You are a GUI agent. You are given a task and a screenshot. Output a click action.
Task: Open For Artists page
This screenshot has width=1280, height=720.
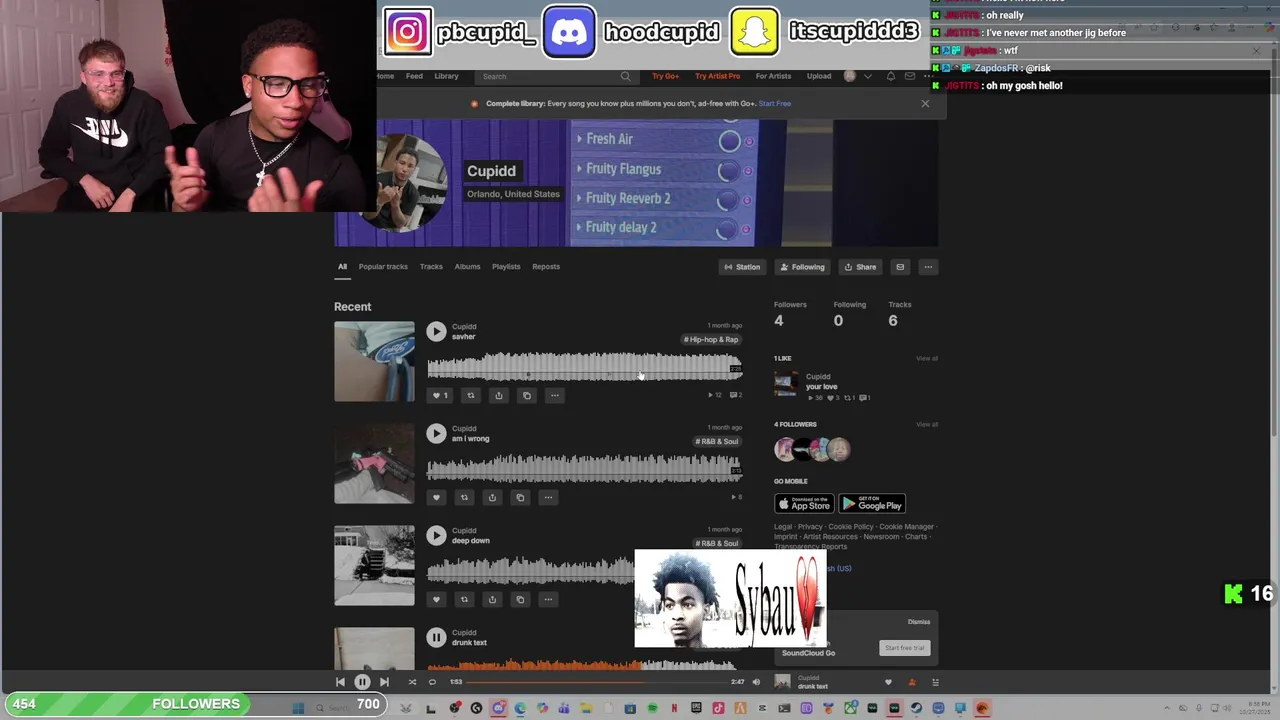tap(773, 76)
